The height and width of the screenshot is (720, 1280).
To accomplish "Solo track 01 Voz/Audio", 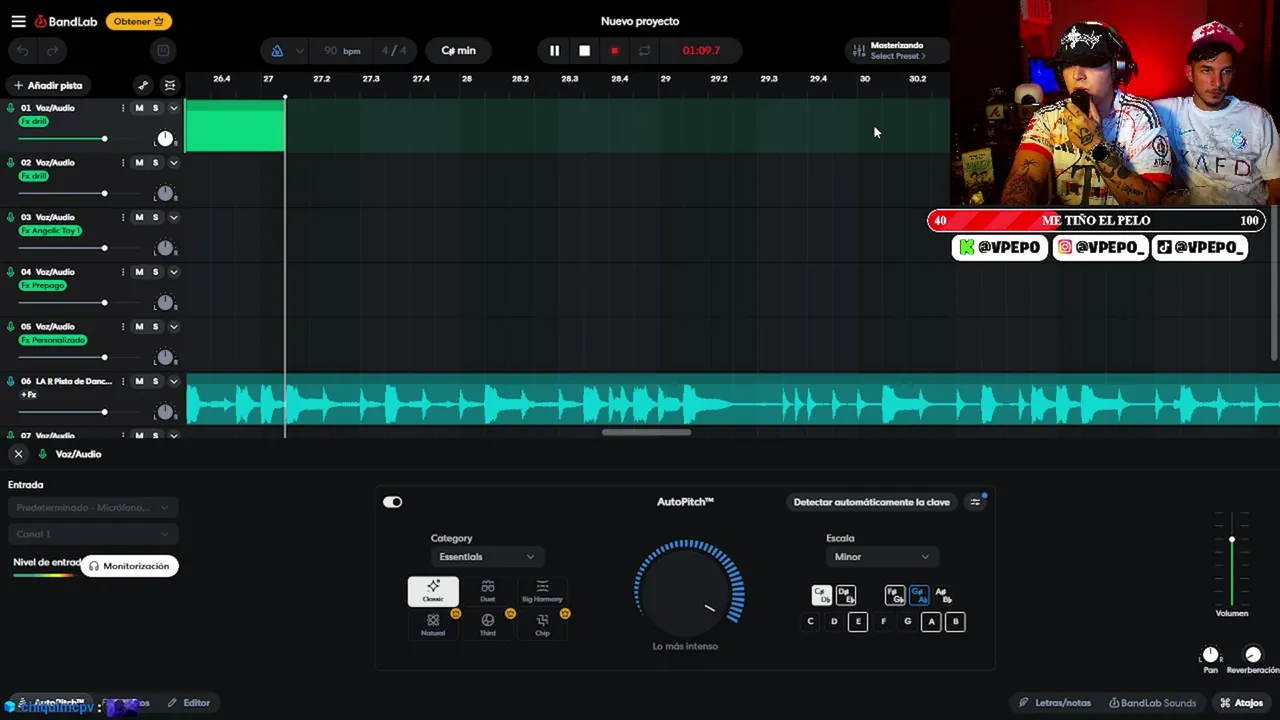I will 155,108.
